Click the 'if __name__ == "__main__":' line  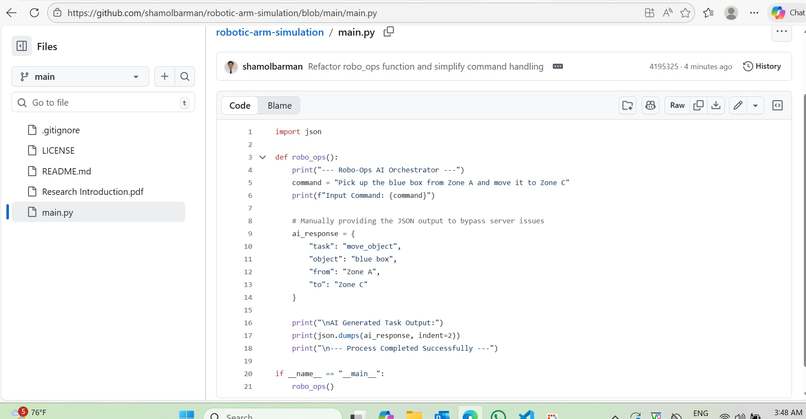click(x=329, y=374)
